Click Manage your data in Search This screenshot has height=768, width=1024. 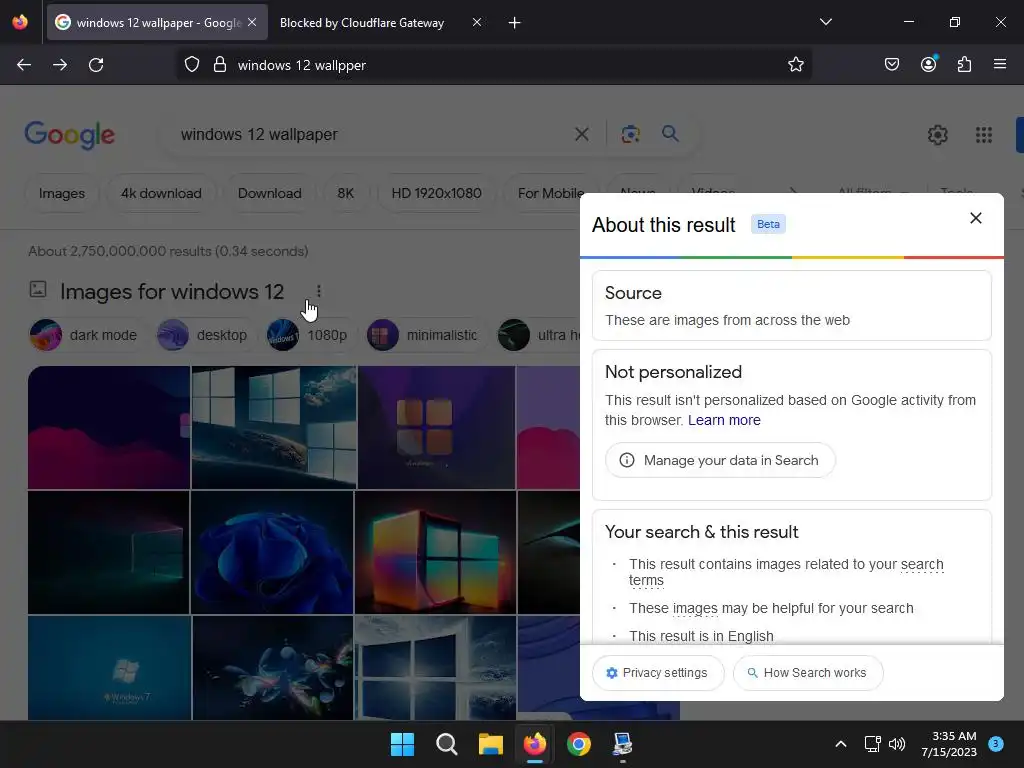pyautogui.click(x=720, y=460)
